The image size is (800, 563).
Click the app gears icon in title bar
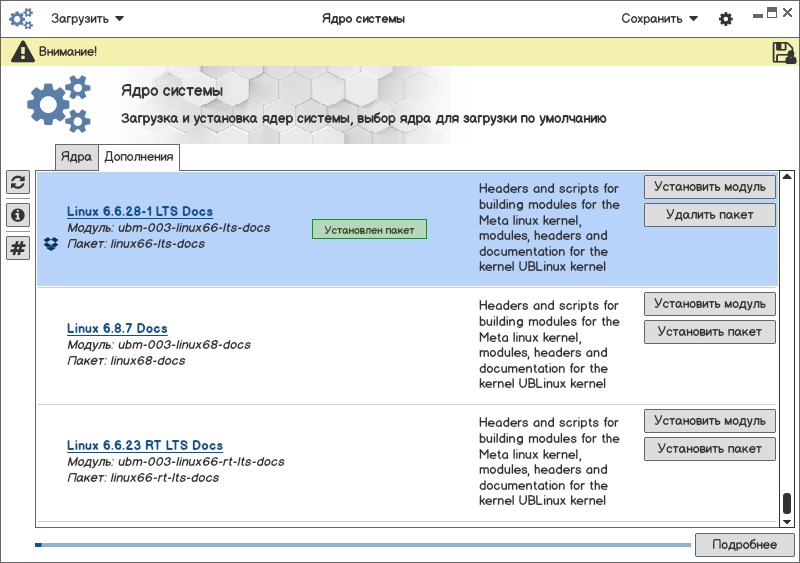(21, 19)
